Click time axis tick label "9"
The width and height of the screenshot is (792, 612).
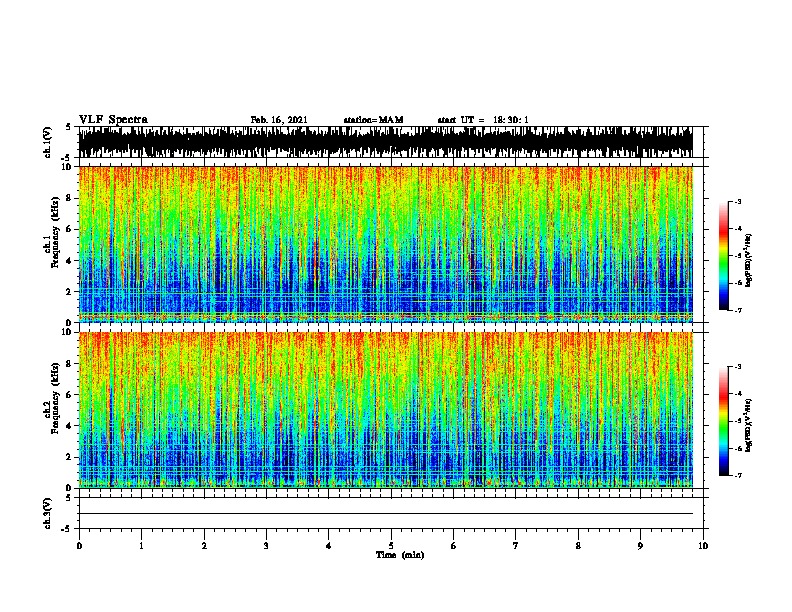pos(640,546)
